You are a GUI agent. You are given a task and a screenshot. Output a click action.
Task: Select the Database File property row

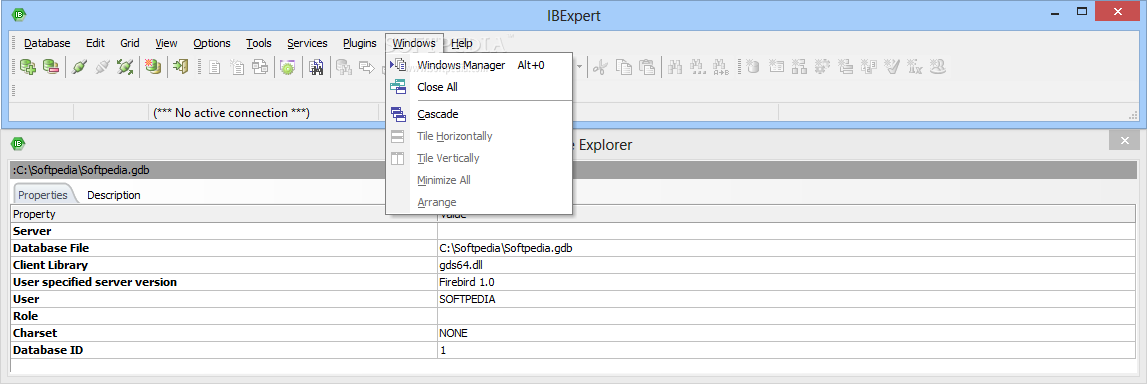point(574,249)
